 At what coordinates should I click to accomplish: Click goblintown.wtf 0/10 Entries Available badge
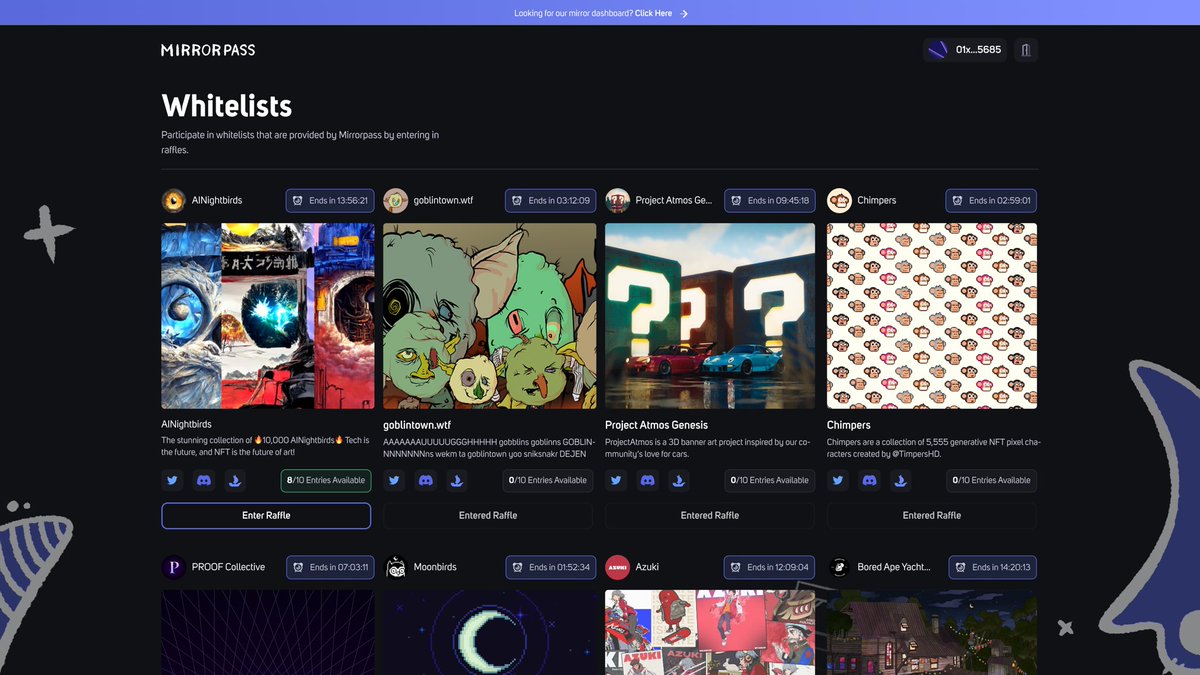[x=548, y=481]
